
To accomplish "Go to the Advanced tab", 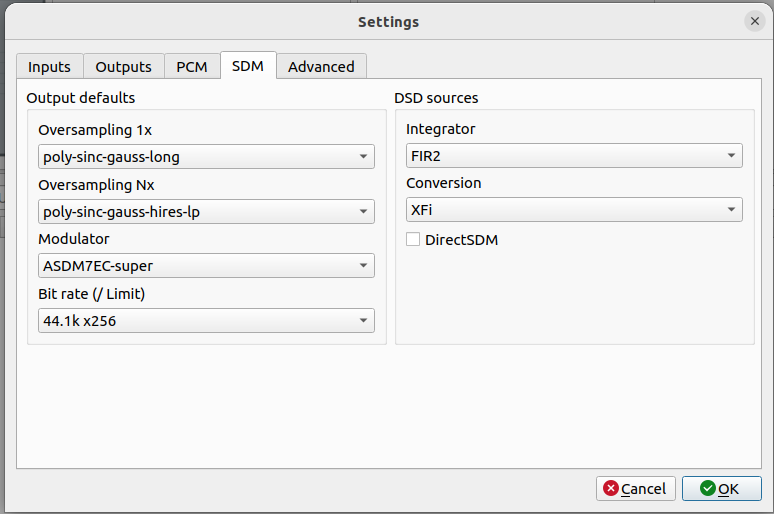I will pos(321,67).
